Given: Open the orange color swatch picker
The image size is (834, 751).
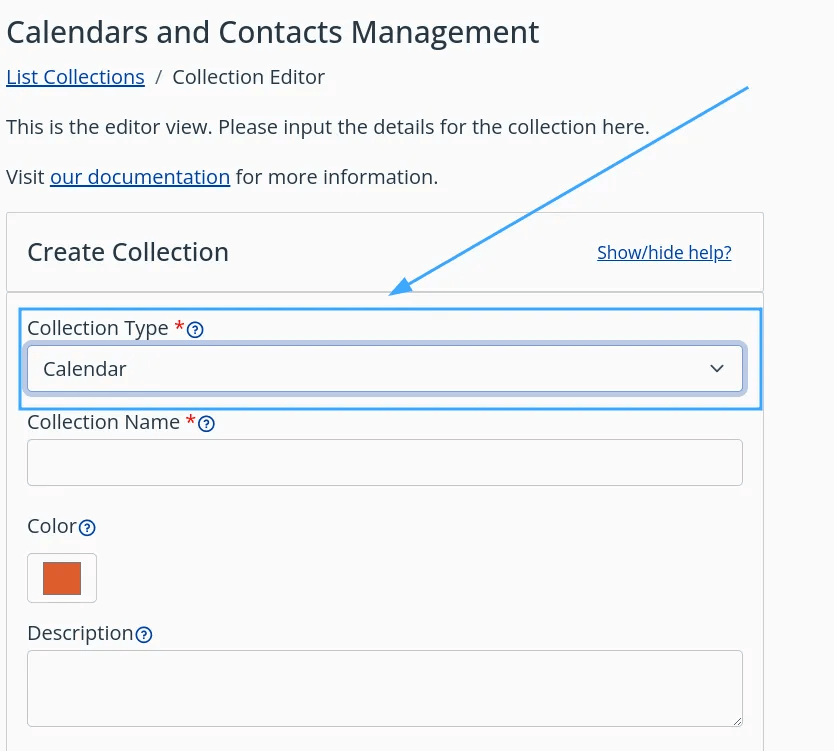Looking at the screenshot, I should click(x=61, y=578).
